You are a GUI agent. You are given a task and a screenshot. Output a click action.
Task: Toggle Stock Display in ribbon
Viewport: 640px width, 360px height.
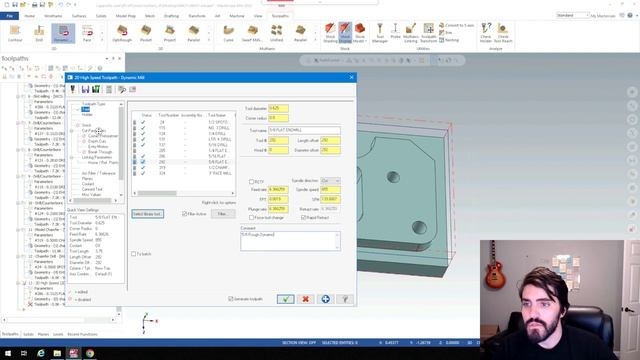pyautogui.click(x=345, y=33)
